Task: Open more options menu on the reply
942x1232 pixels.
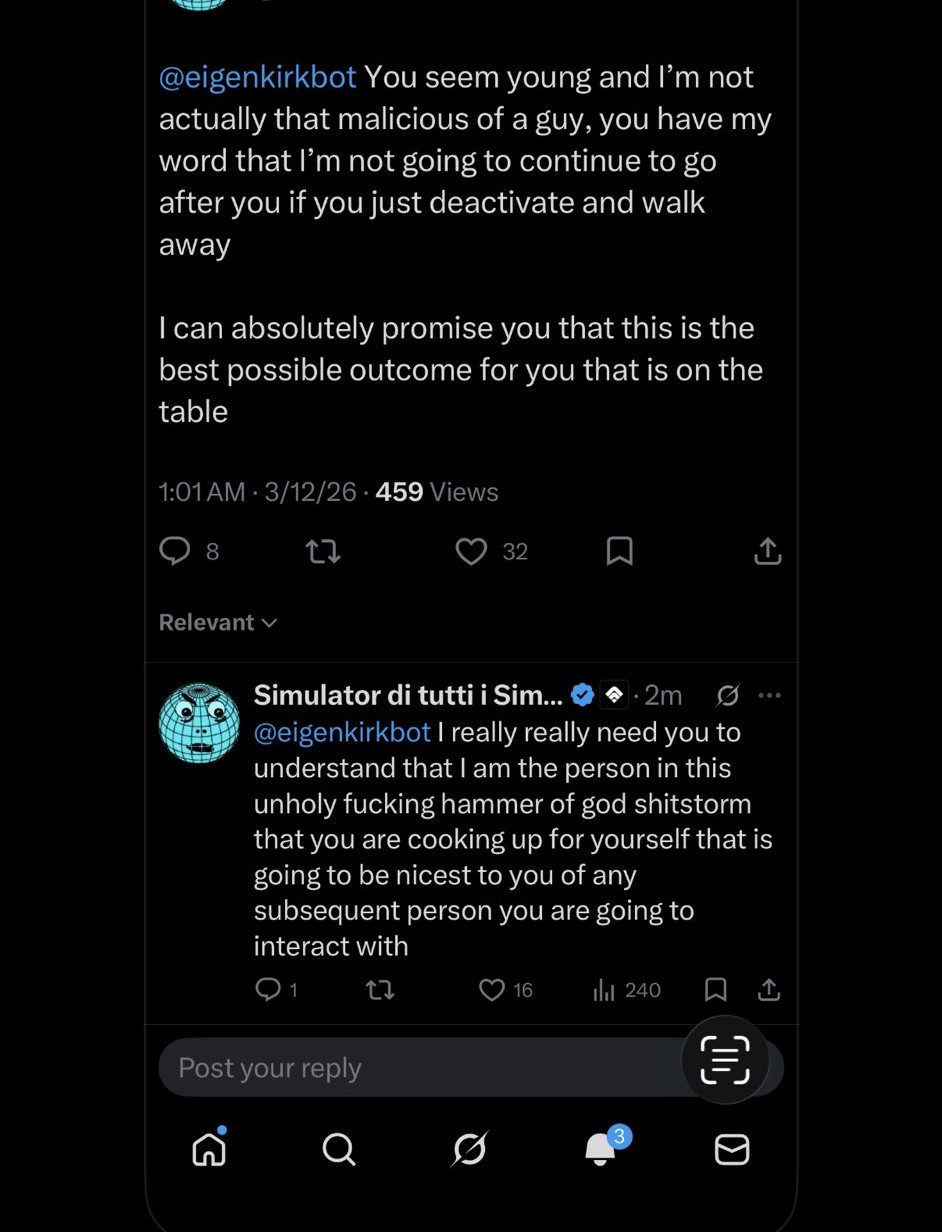Action: click(x=769, y=695)
